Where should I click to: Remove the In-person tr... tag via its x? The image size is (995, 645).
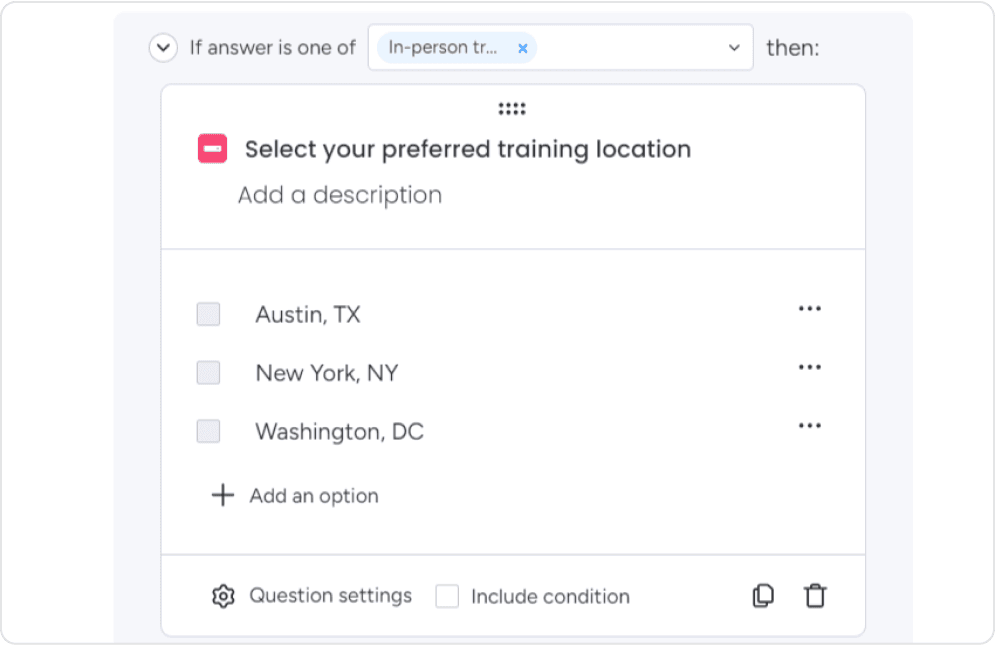click(x=521, y=47)
